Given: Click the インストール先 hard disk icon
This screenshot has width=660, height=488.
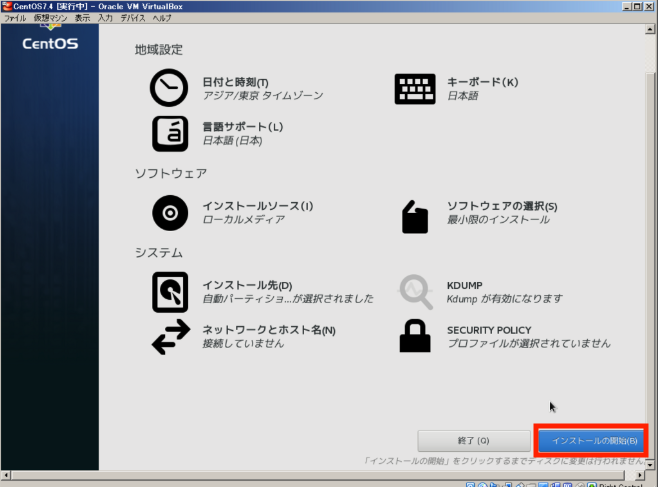Looking at the screenshot, I should tap(170, 292).
